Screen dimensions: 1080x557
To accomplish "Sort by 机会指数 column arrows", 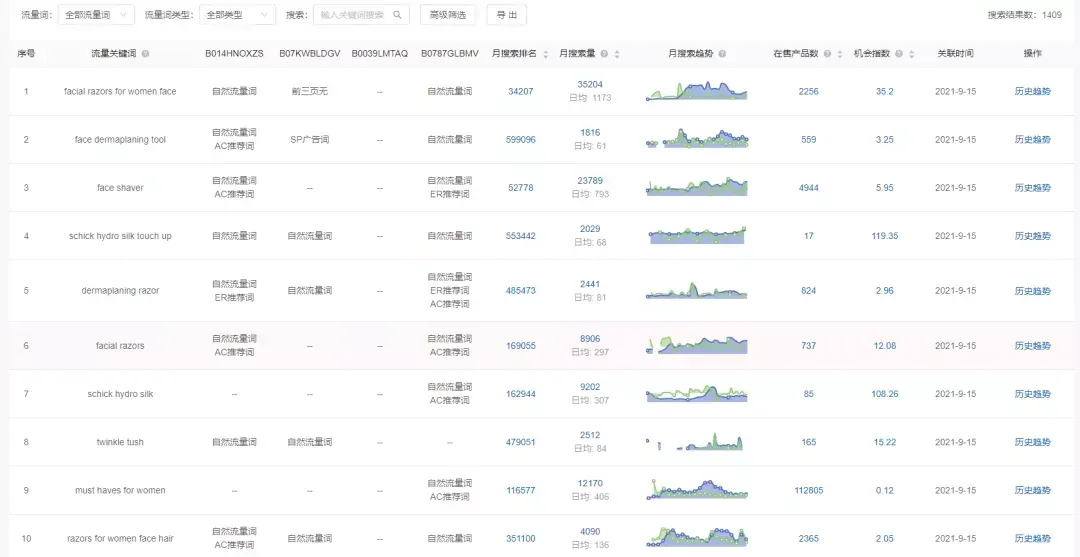I will tap(912, 54).
